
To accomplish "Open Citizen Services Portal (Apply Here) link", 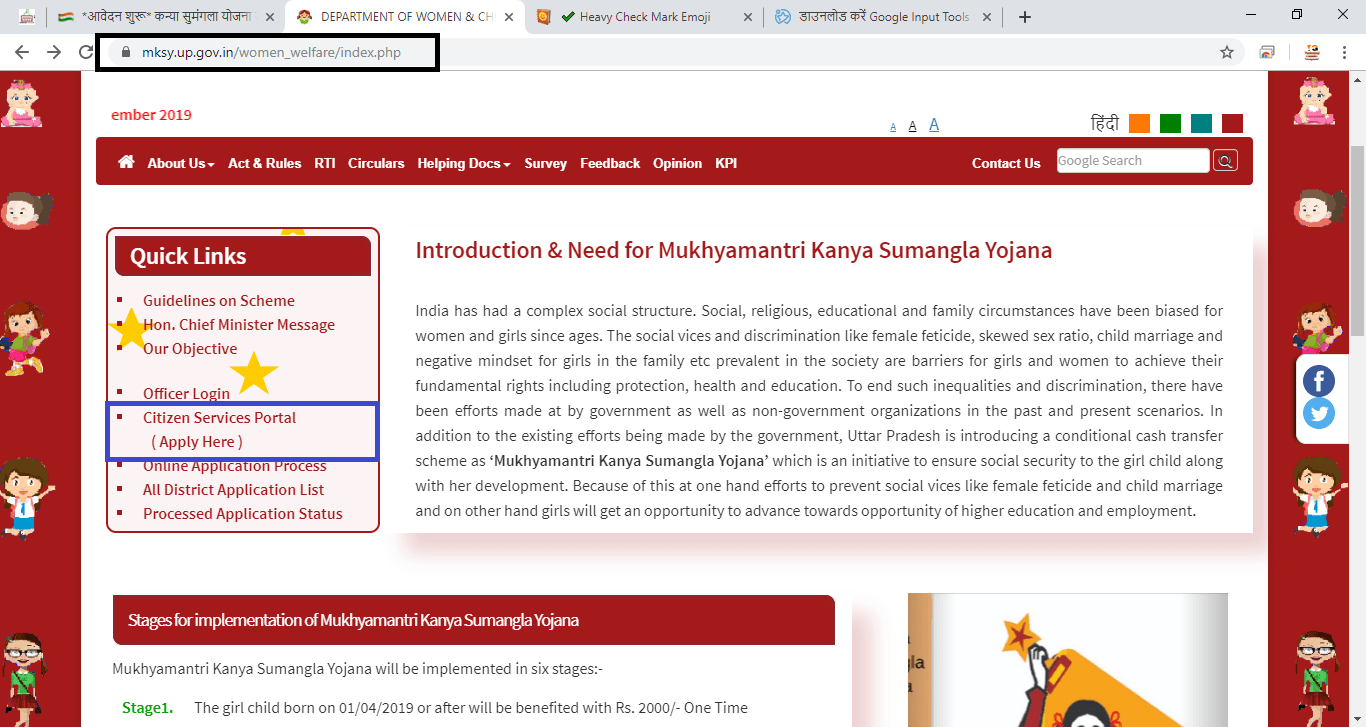I will click(220, 429).
